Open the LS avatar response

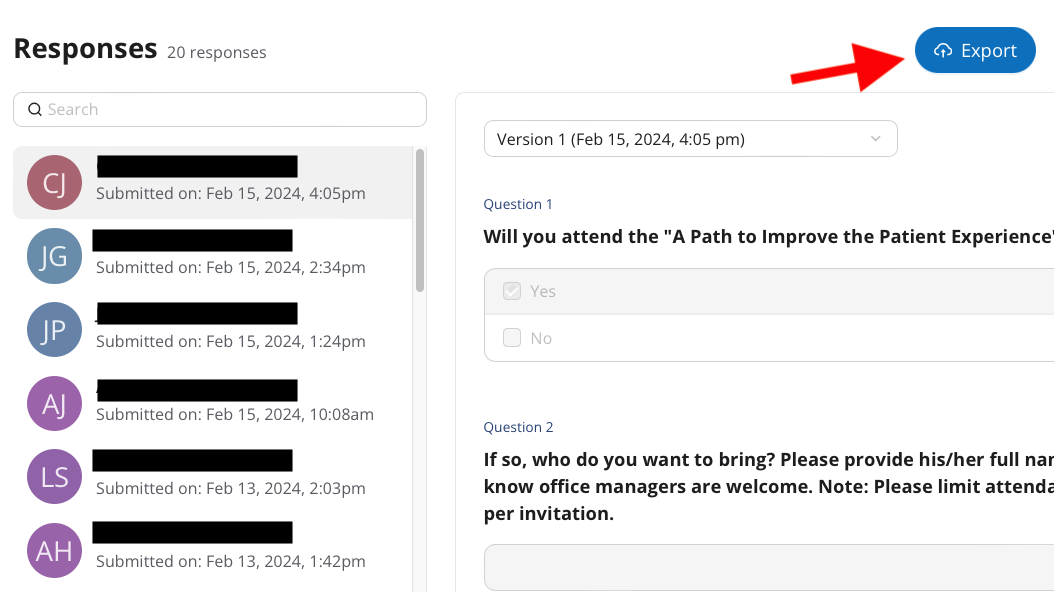pos(54,477)
